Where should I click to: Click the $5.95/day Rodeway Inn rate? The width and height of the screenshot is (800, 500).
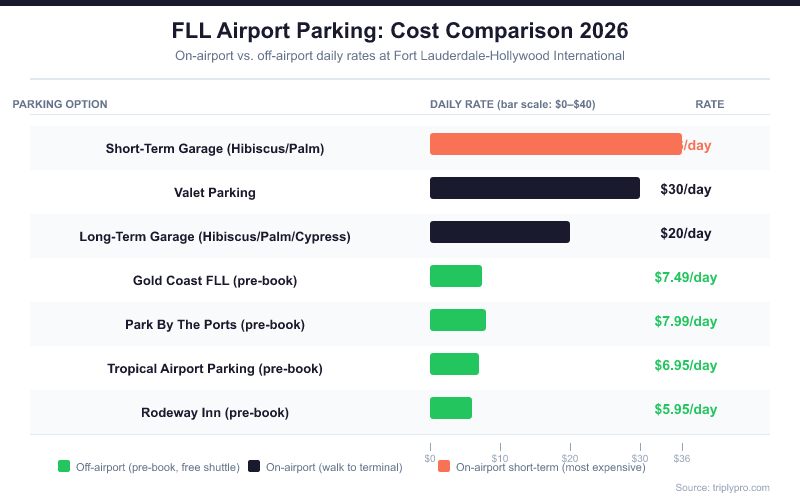[685, 409]
